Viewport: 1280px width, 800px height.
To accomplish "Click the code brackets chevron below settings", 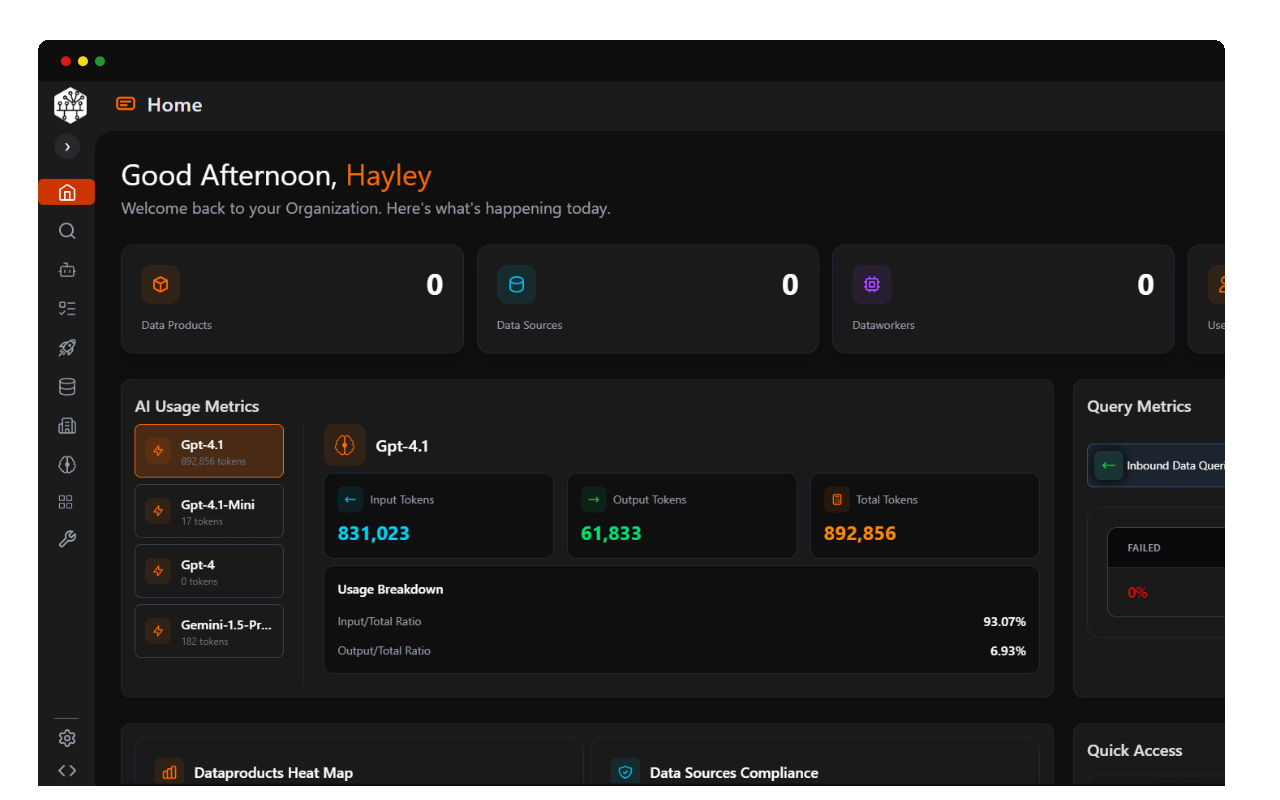I will 66,770.
